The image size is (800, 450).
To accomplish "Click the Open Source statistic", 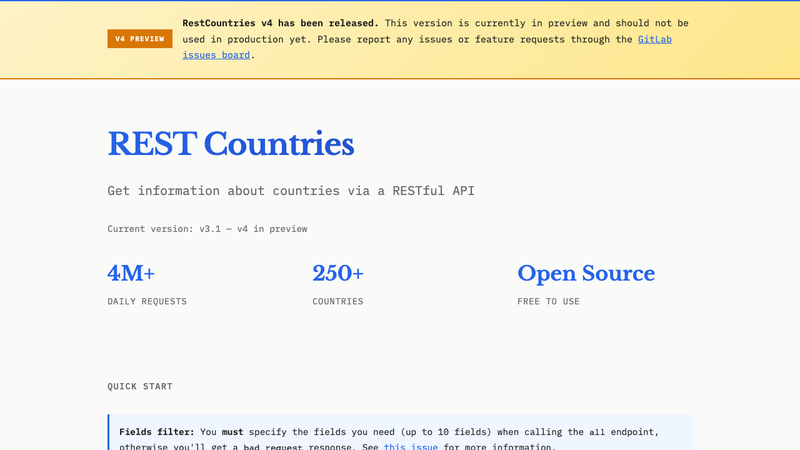I will tap(586, 273).
